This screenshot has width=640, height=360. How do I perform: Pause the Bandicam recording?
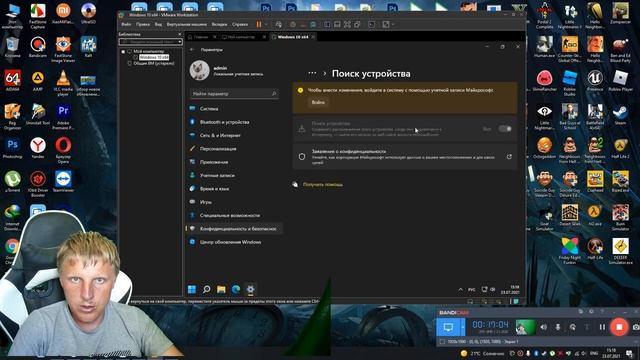[x=602, y=327]
